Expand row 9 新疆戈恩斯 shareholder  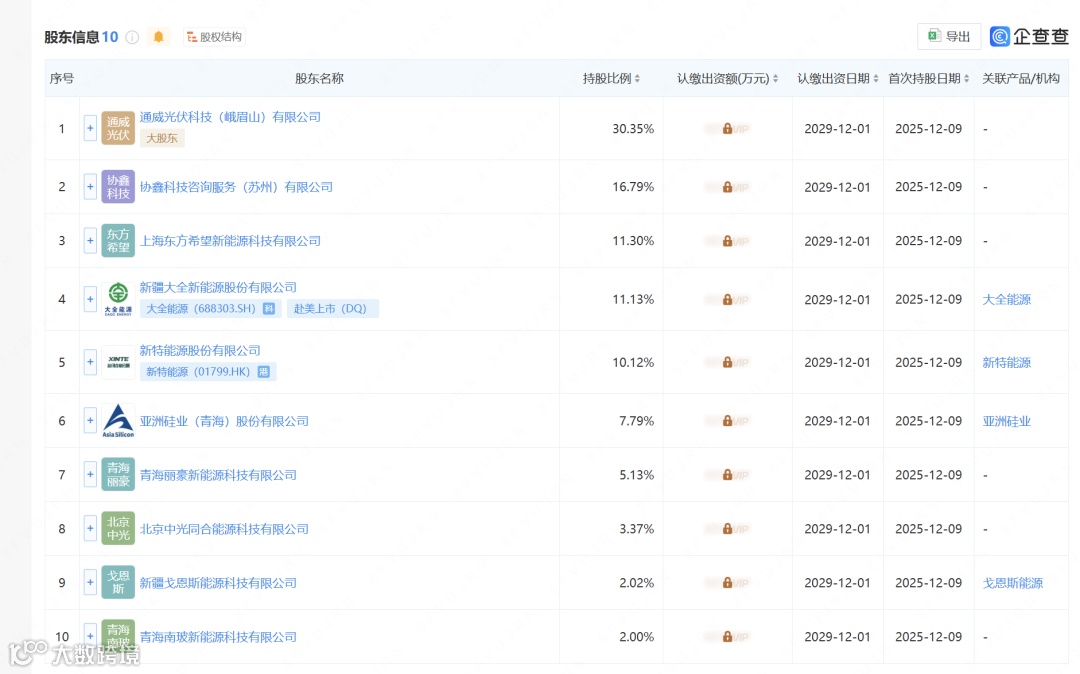[90, 582]
